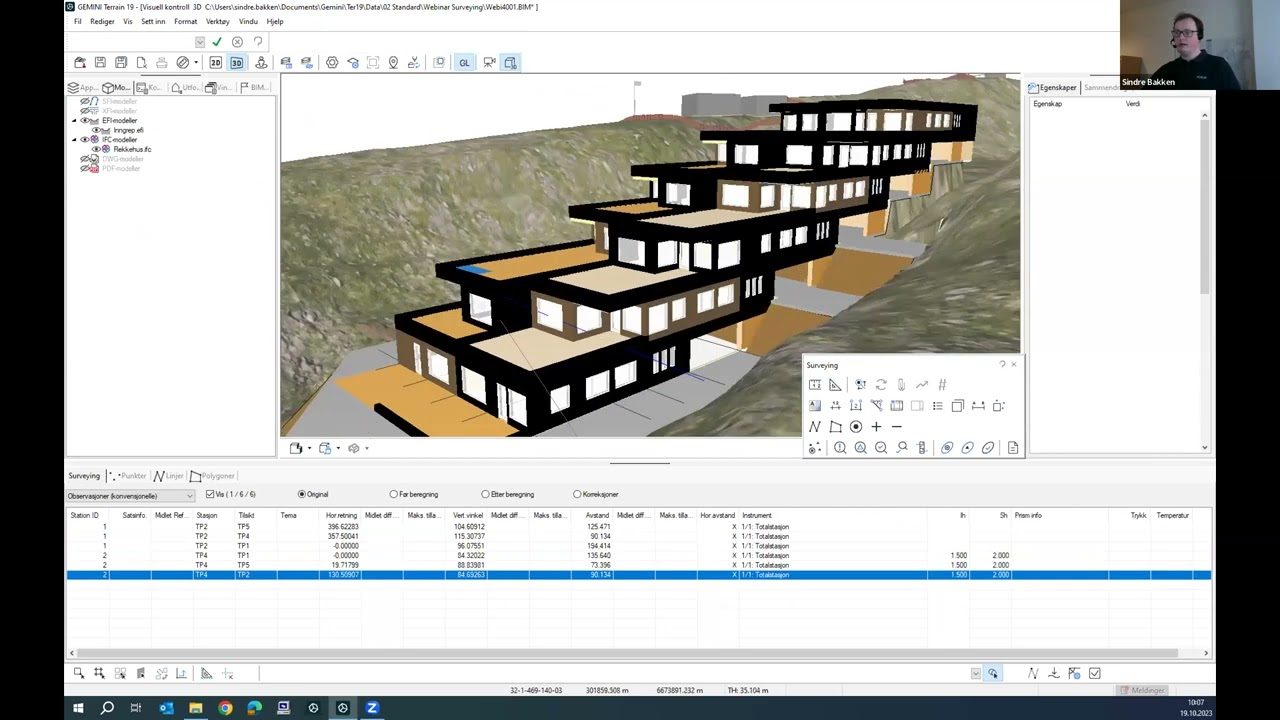Select the Før beregning radio button
Viewport: 1280px width, 720px height.
(394, 494)
